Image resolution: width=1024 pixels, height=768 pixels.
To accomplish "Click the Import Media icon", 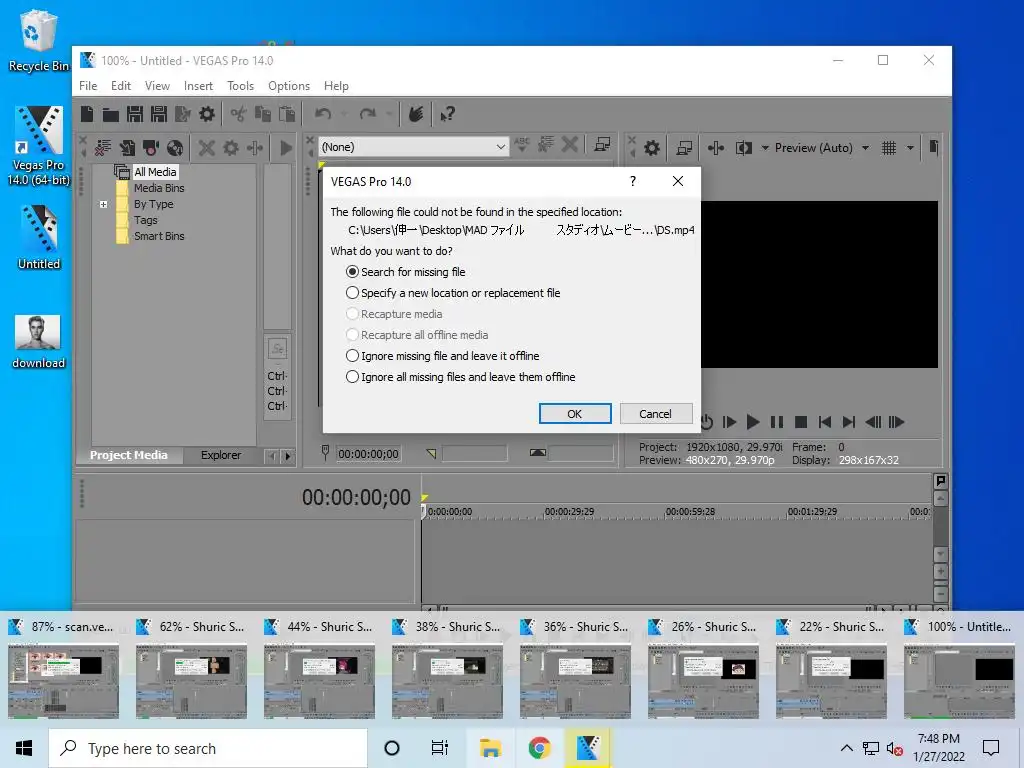I will tap(127, 148).
